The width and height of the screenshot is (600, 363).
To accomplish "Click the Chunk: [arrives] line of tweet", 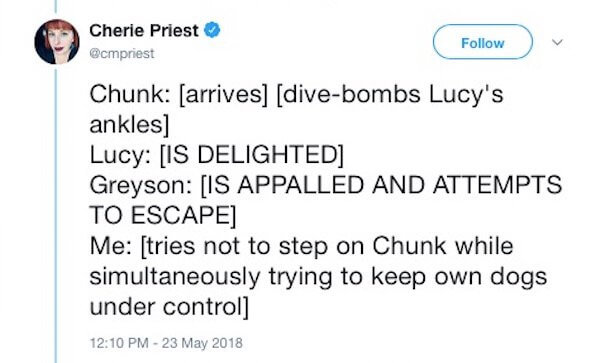I will [296, 94].
